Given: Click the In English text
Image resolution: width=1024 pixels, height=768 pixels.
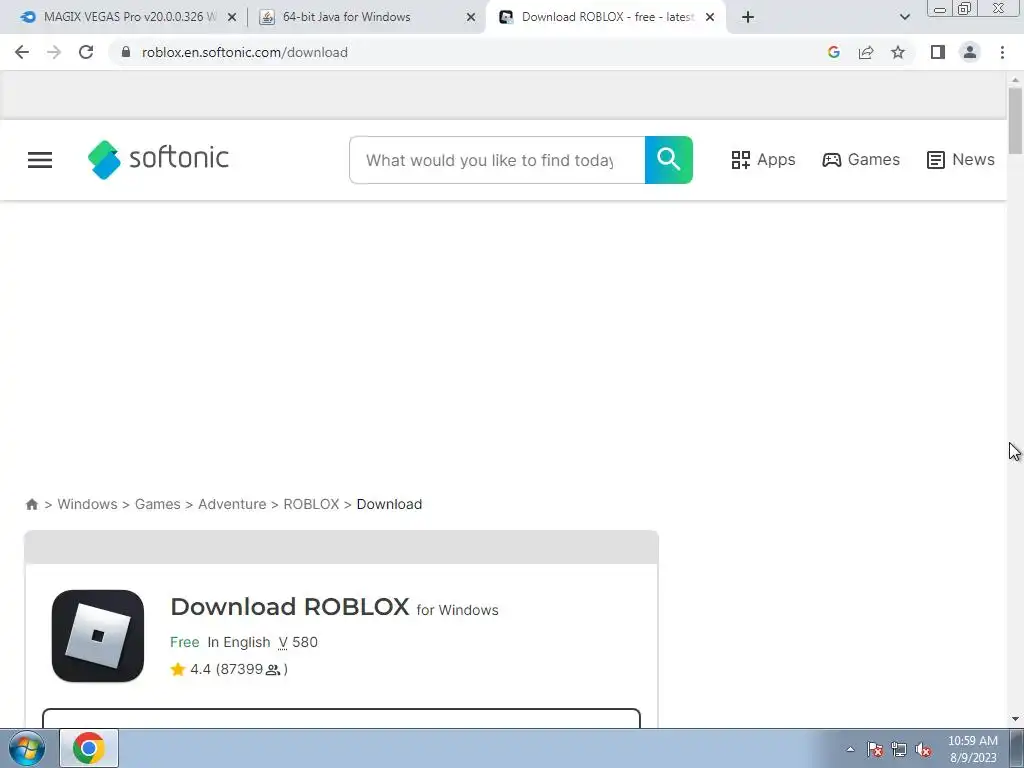Looking at the screenshot, I should [238, 642].
